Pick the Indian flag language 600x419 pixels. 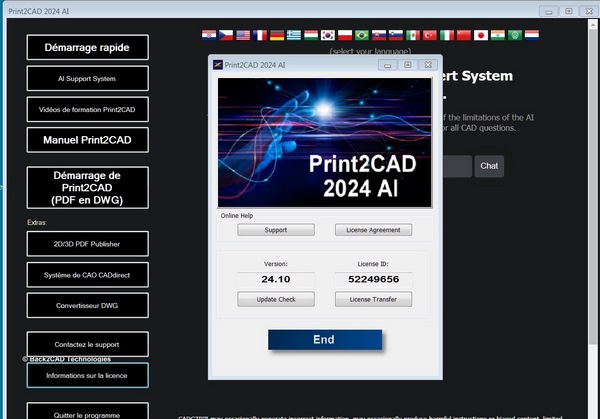[x=498, y=35]
